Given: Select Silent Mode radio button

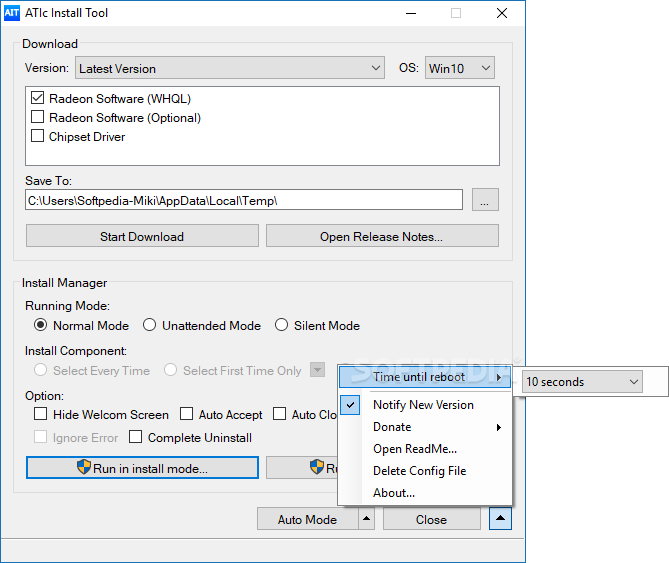Looking at the screenshot, I should pos(281,325).
